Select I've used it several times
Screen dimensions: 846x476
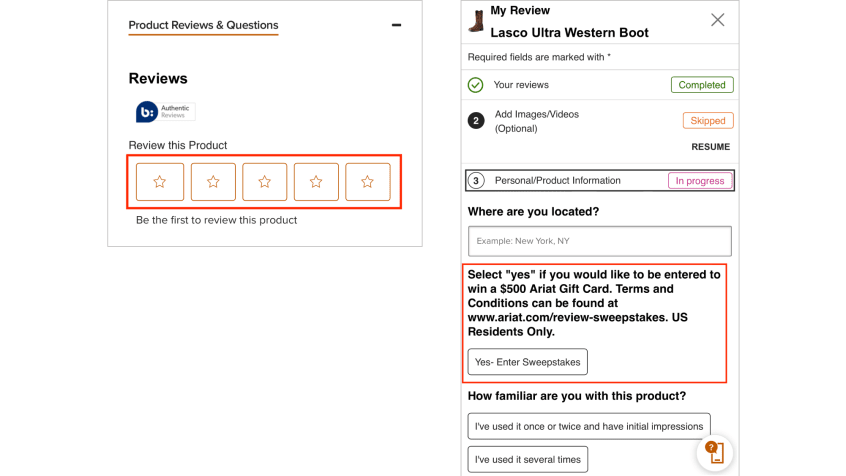click(x=528, y=459)
